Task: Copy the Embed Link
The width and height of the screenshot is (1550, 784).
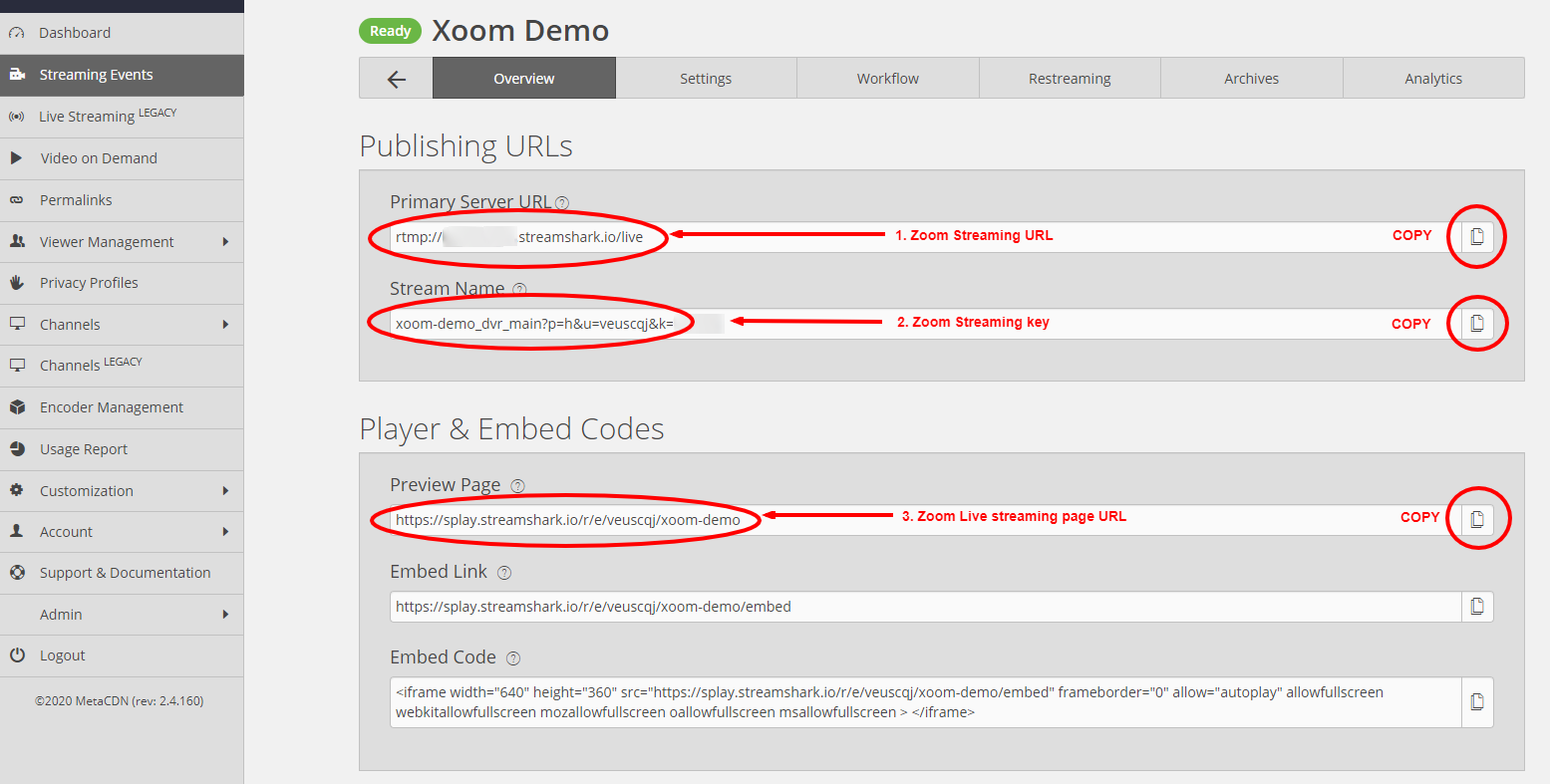Action: pyautogui.click(x=1477, y=606)
